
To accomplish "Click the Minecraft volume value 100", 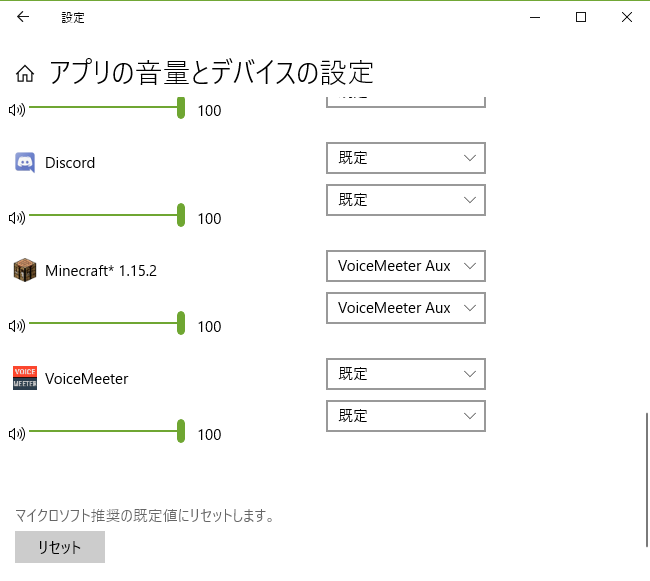I will click(x=209, y=327).
